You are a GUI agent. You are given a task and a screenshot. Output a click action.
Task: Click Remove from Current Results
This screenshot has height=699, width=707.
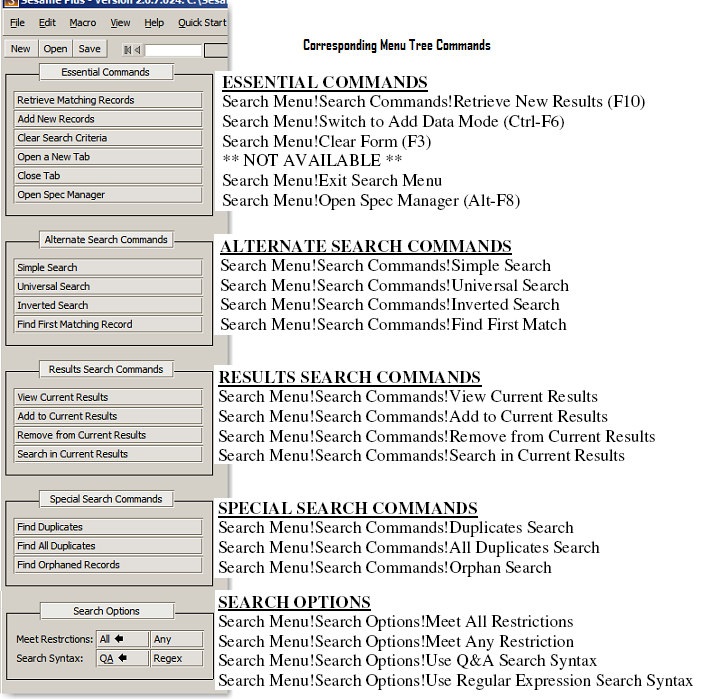[x=108, y=435]
